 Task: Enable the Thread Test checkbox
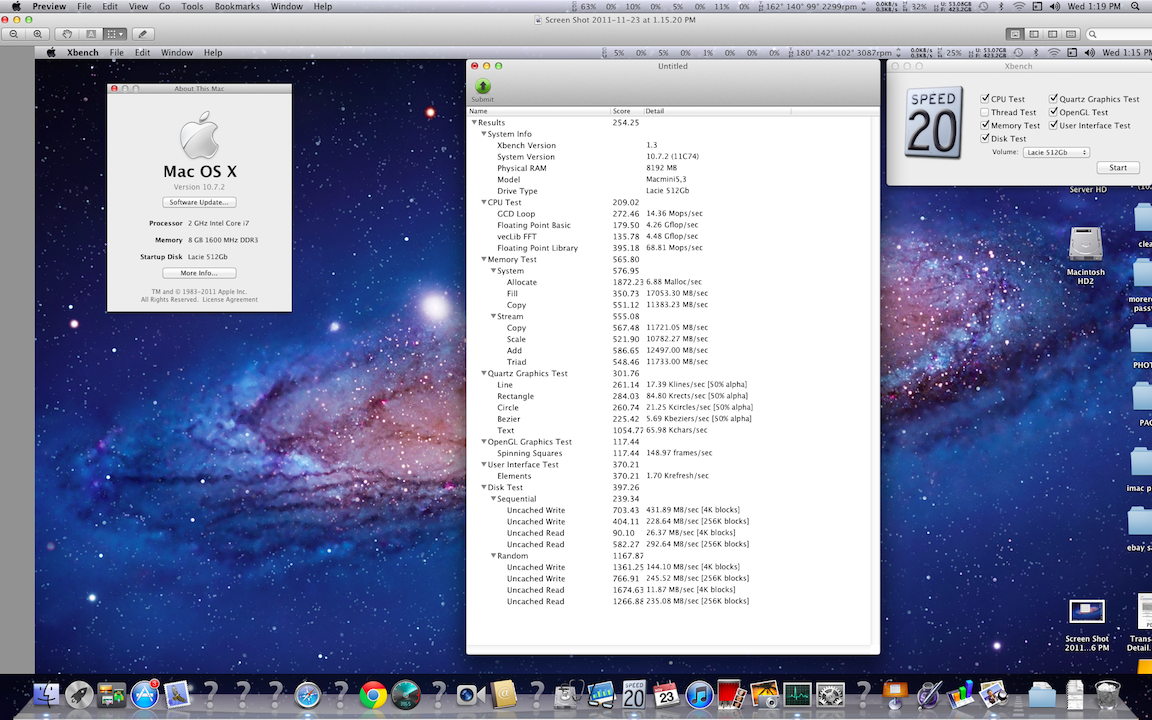click(x=985, y=112)
